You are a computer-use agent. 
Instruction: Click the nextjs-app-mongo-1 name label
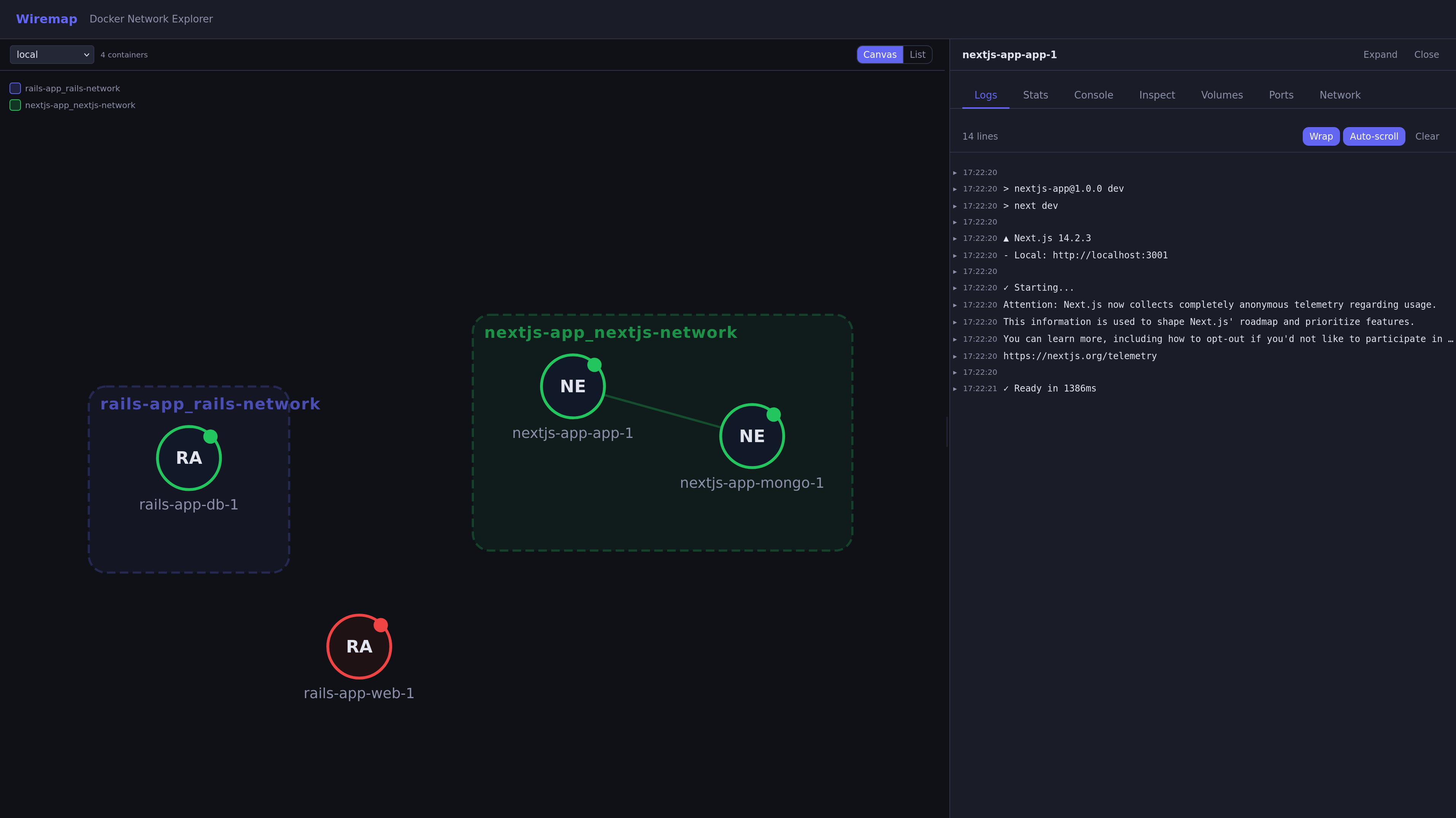pos(752,483)
